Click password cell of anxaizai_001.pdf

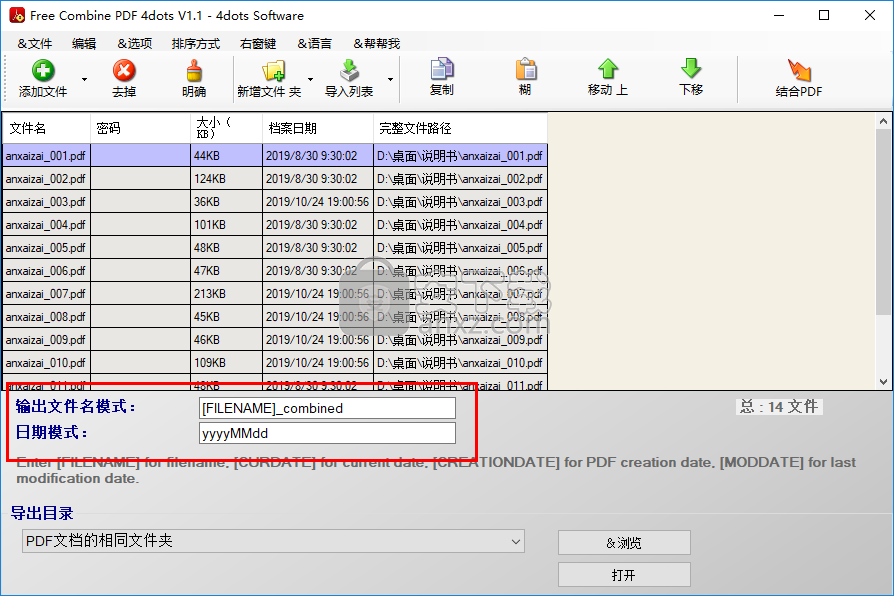tap(140, 156)
